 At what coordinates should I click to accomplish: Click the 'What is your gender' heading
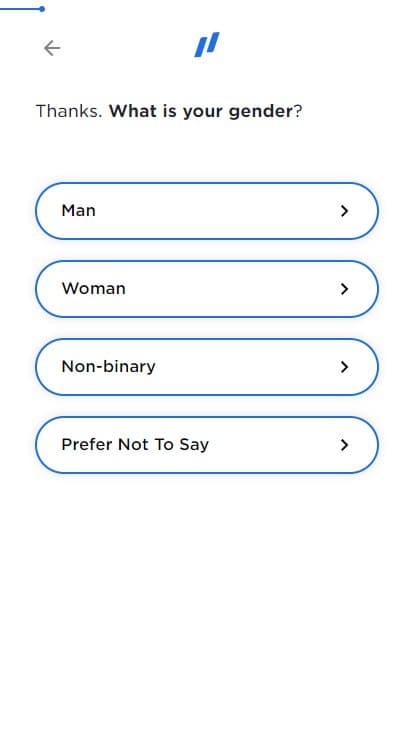click(x=201, y=112)
